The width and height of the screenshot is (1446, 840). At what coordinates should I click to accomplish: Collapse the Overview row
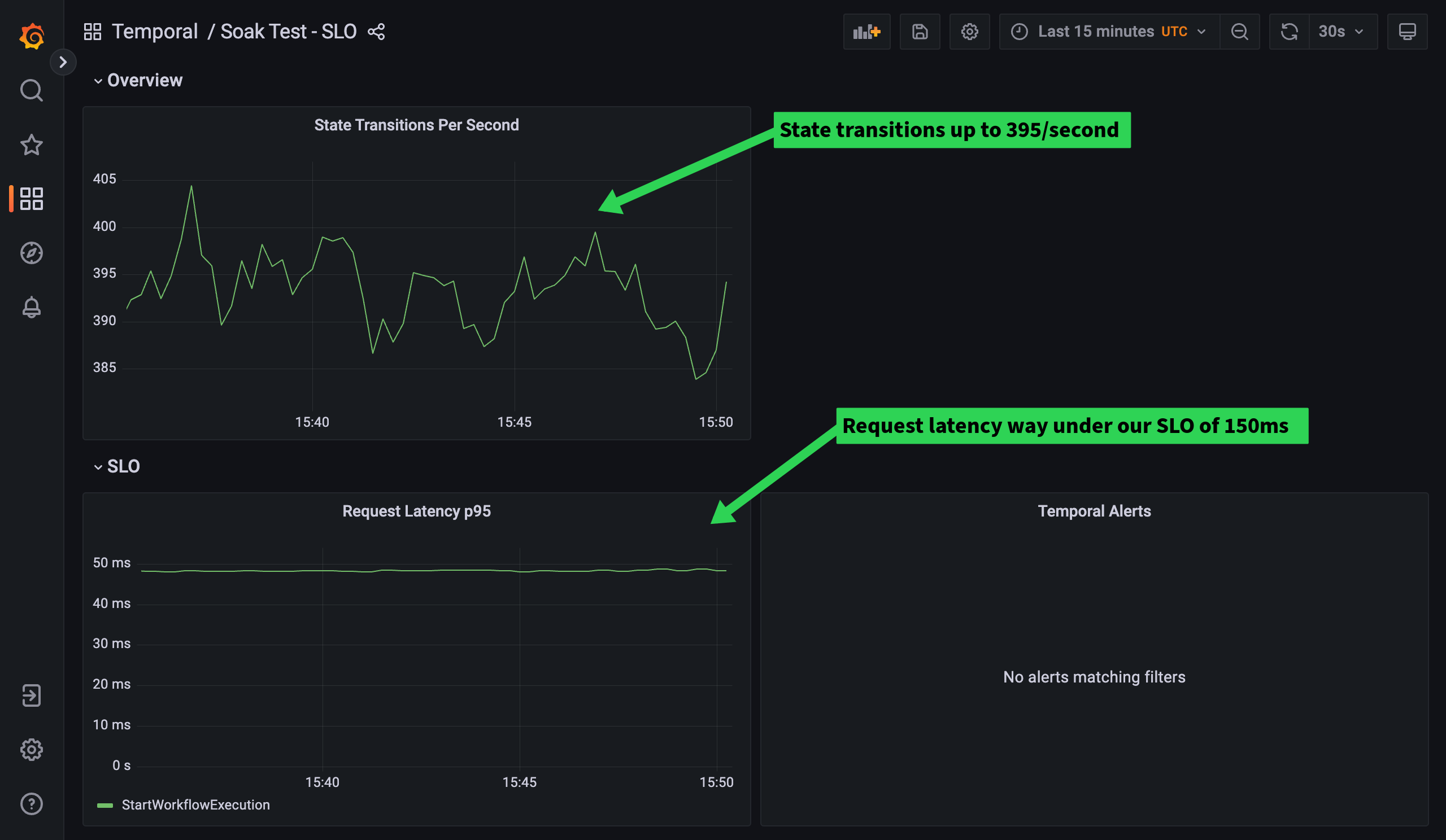138,80
